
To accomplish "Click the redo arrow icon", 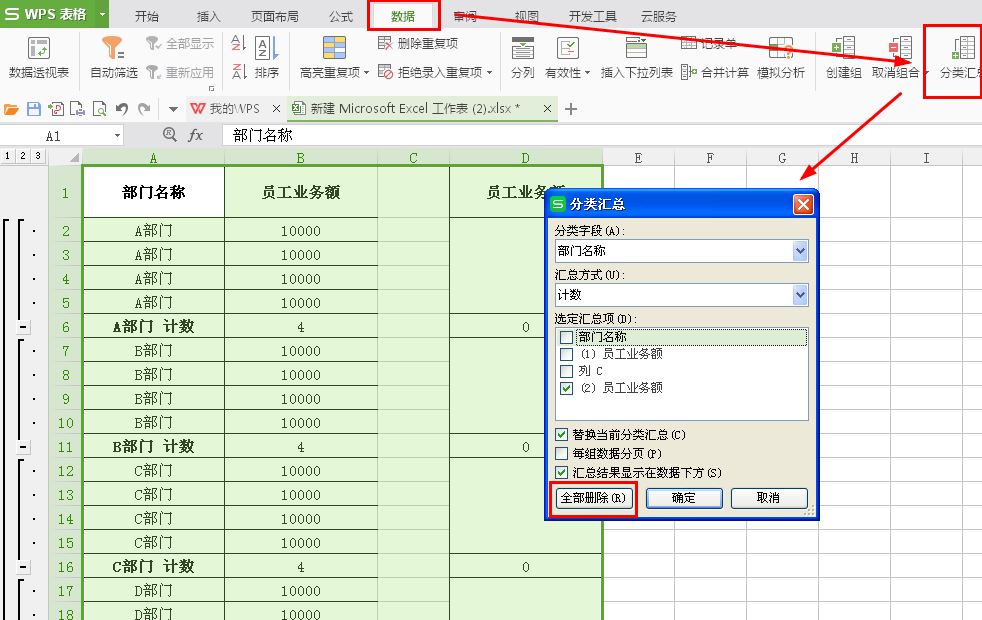I will (144, 109).
